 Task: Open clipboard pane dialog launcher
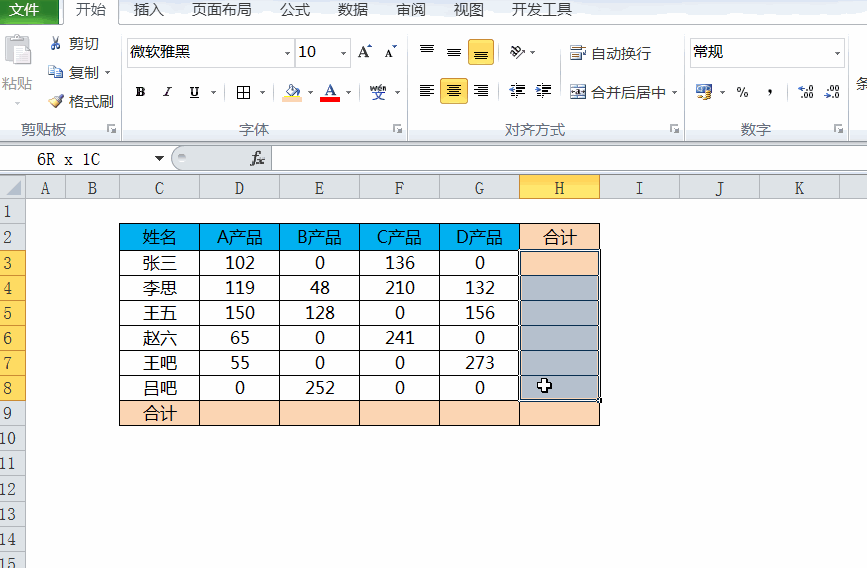tap(112, 129)
